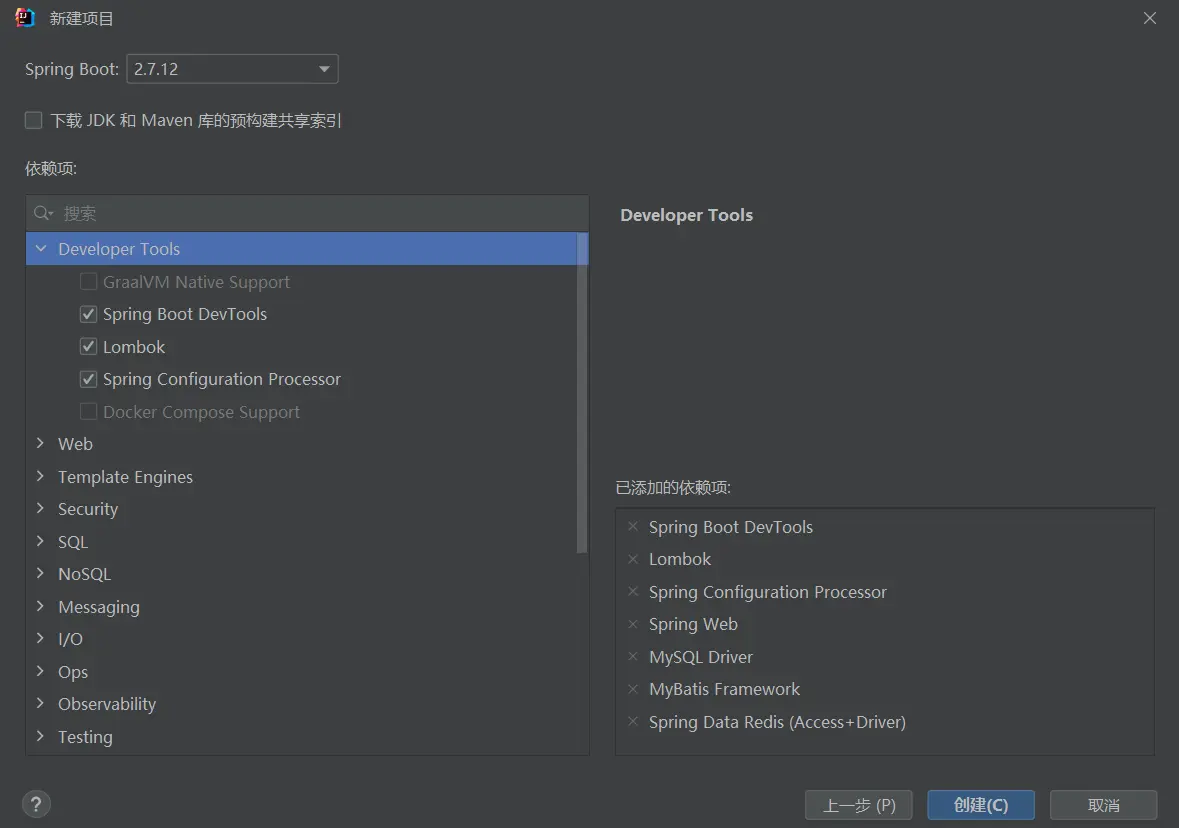This screenshot has width=1179, height=828.
Task: Uncheck the Spring Configuration Processor checkbox
Action: [89, 379]
